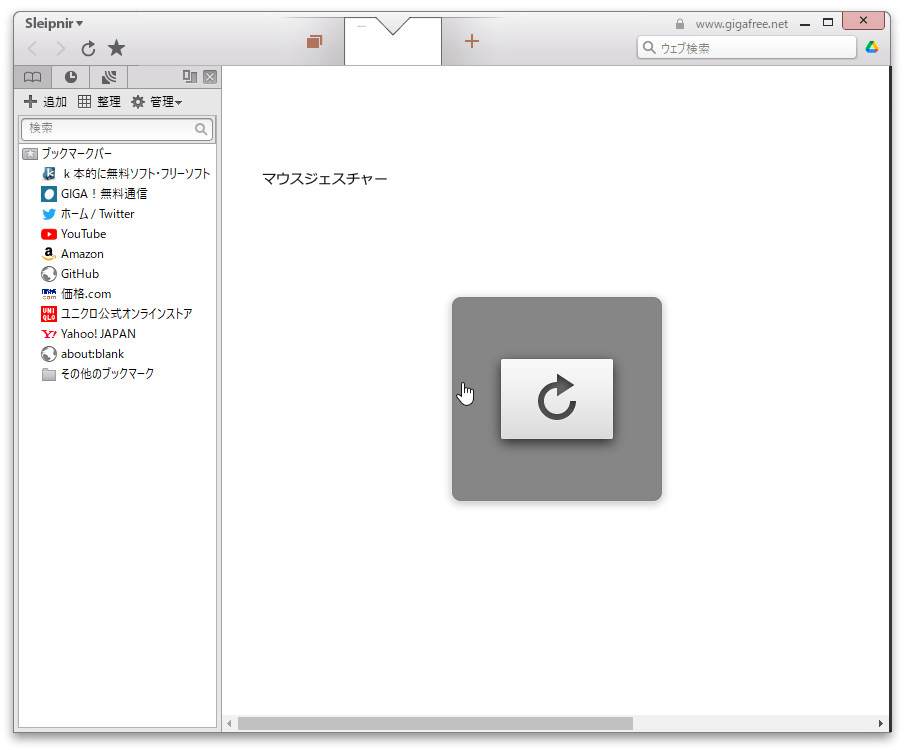Open the Sleipnir main menu dropdown

click(x=54, y=24)
